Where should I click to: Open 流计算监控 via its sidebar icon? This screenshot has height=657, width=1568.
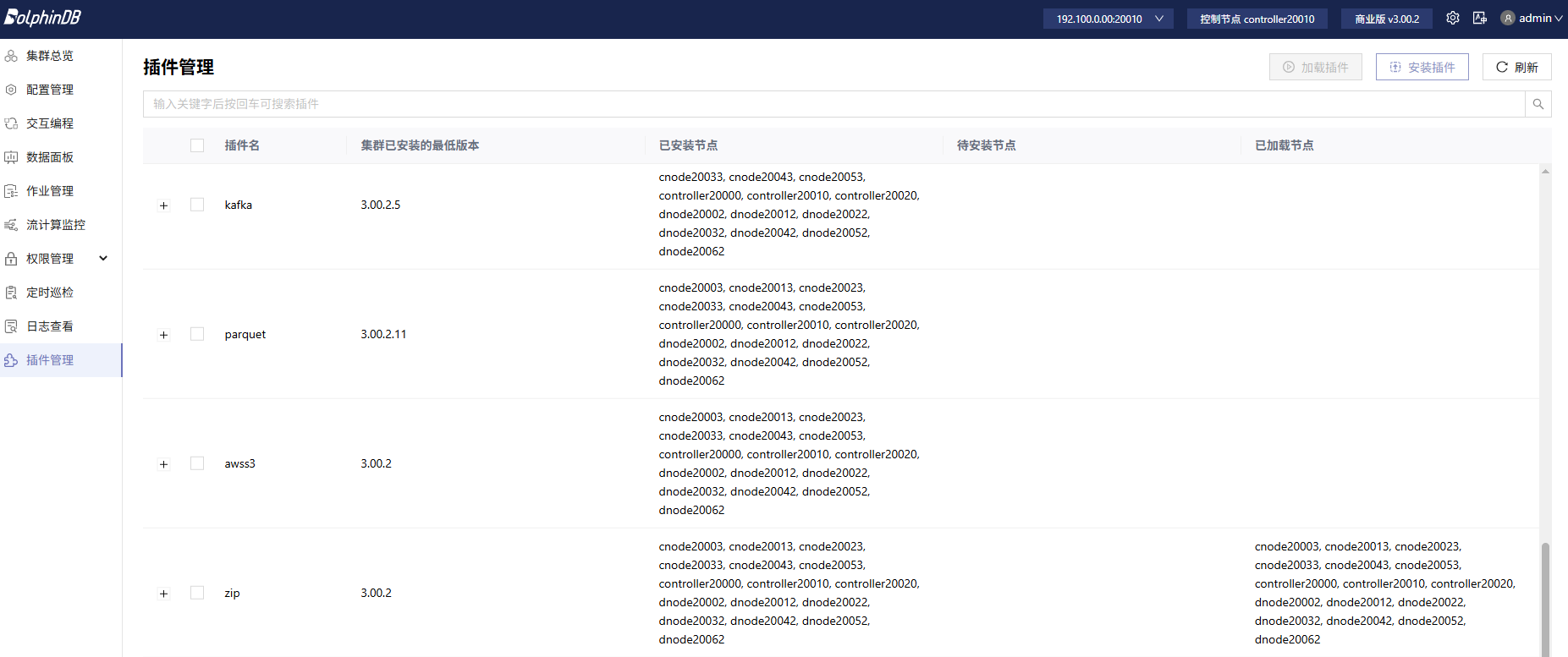[x=11, y=225]
